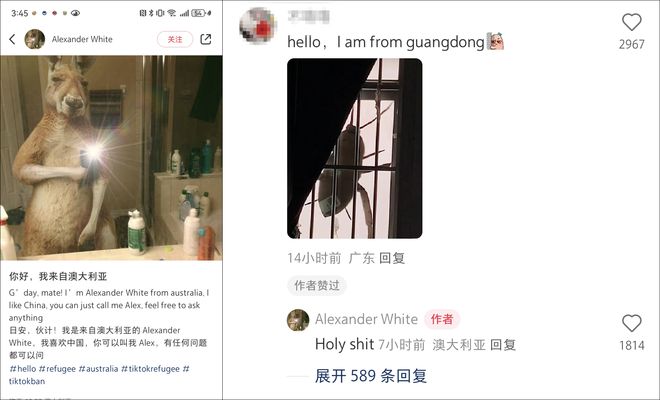The width and height of the screenshot is (660, 400).
Task: Like the guangdong comment with heart
Action: click(631, 22)
